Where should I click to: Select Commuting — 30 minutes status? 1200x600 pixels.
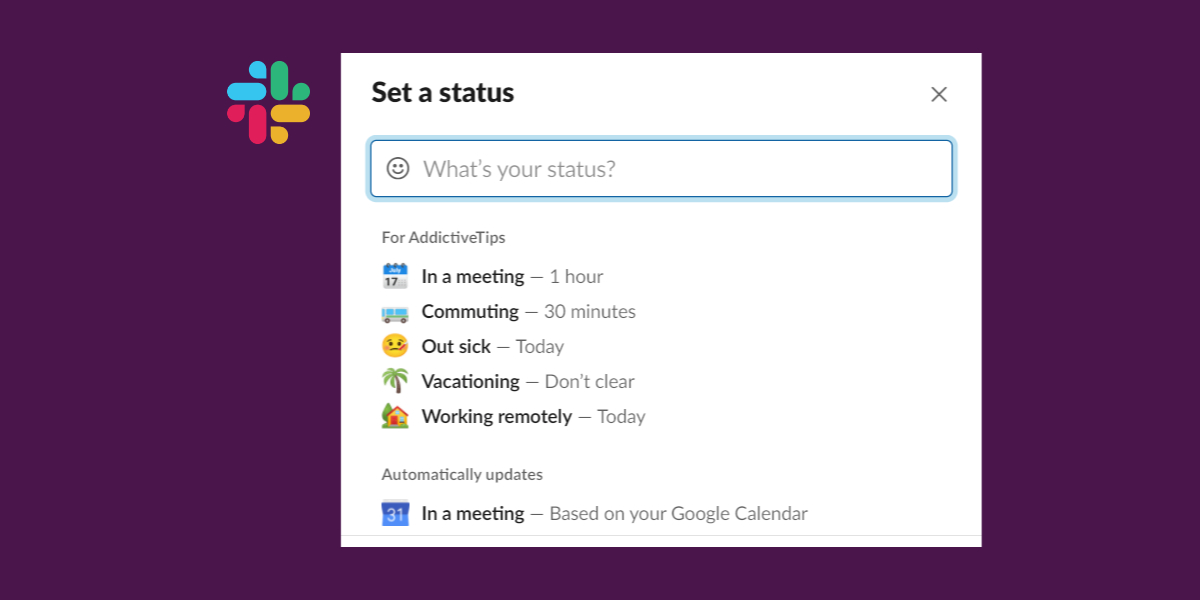coord(528,312)
